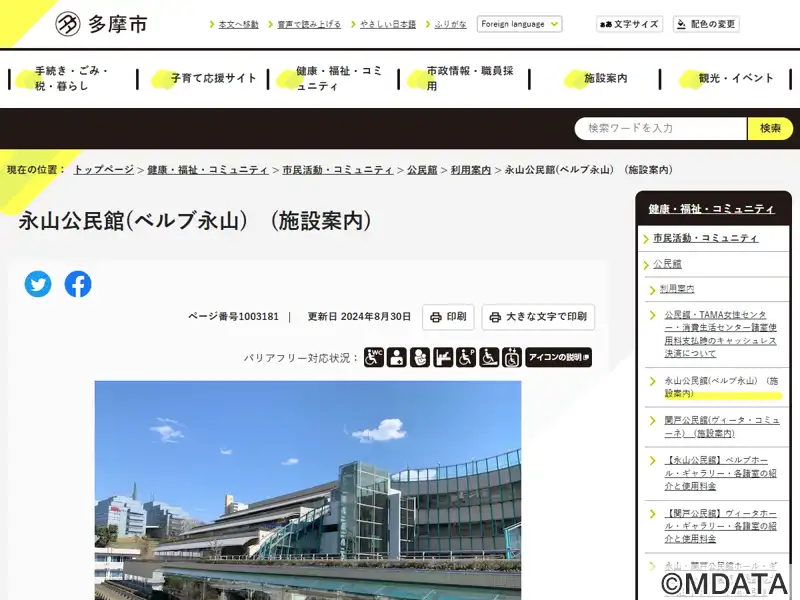Open the 配色の変更 color scheme button
This screenshot has width=800, height=600.
click(x=706, y=24)
